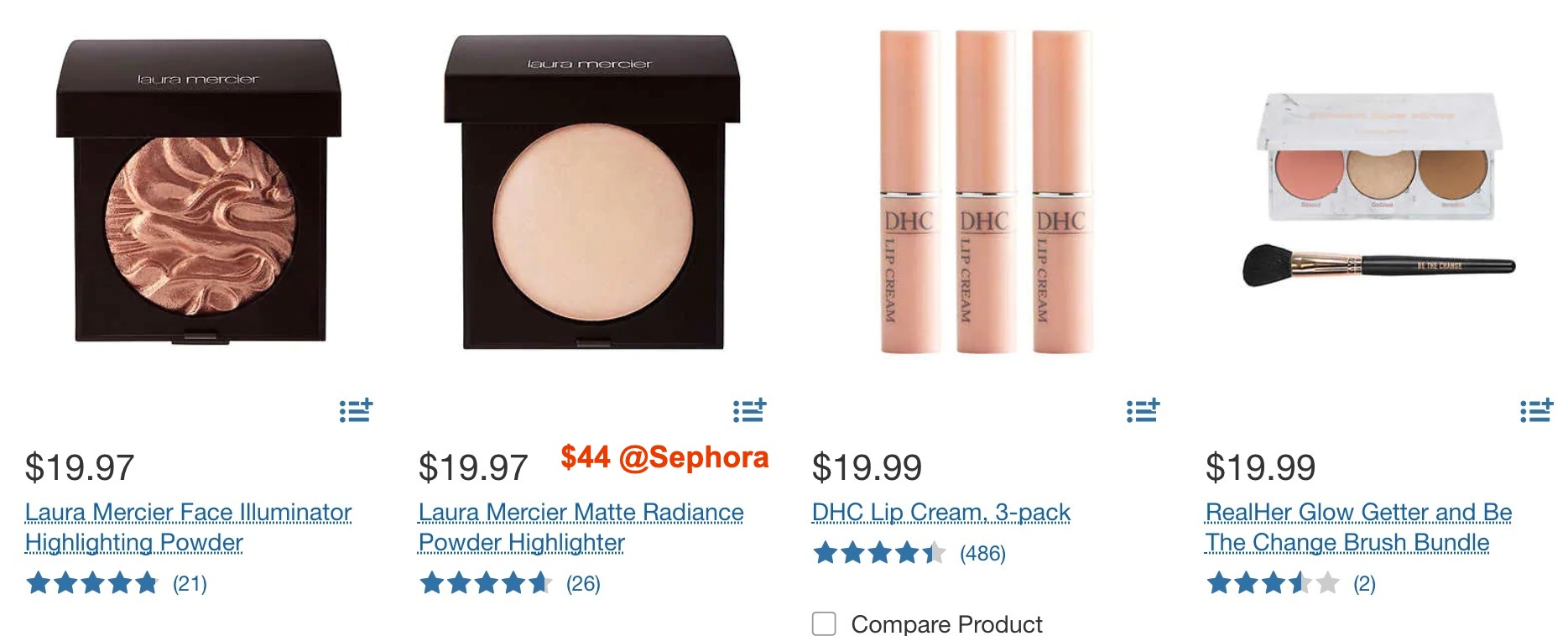Click the star rating for RealHer bundle

tap(1273, 583)
